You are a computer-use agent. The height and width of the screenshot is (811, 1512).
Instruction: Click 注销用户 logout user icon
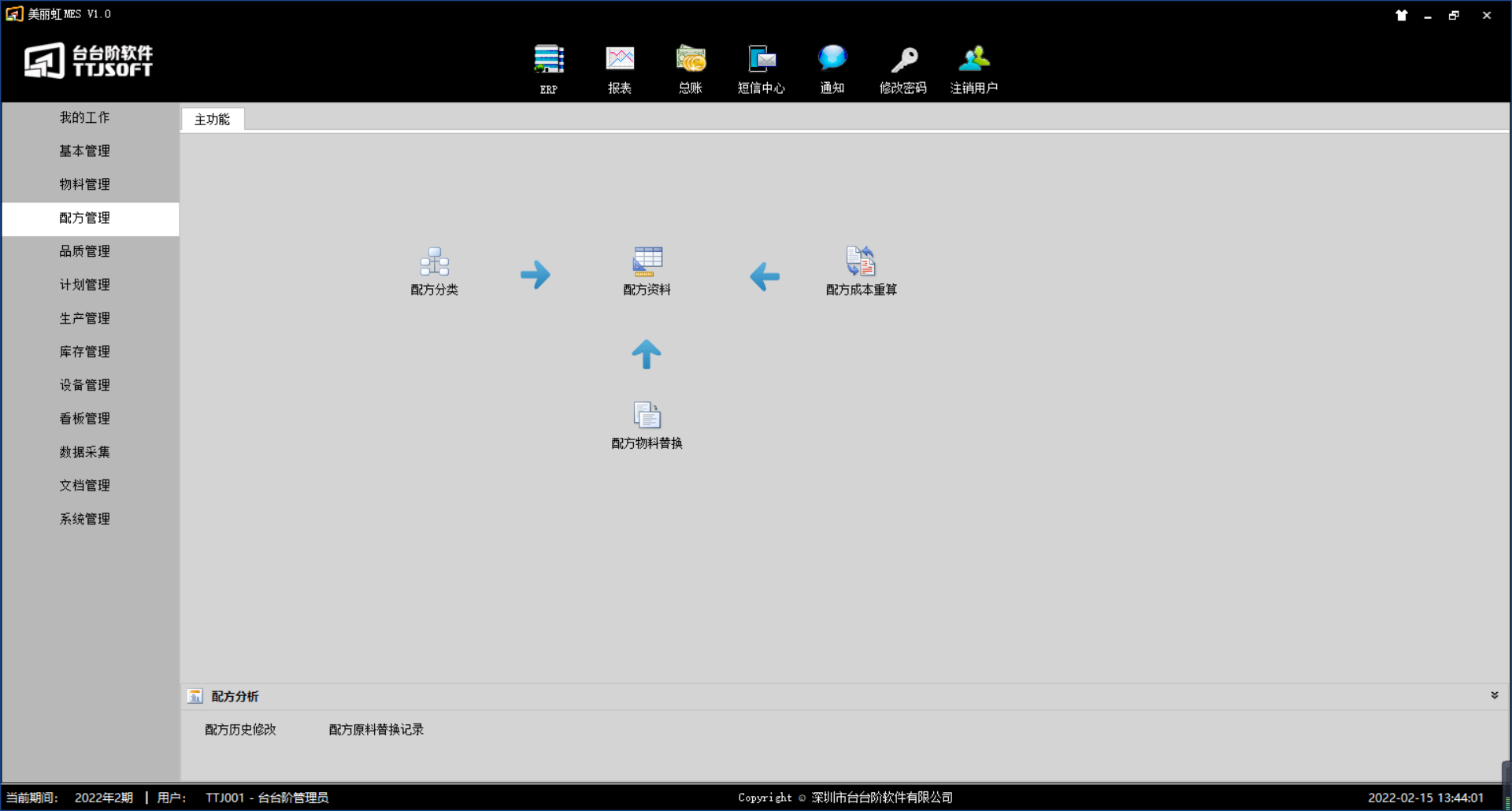[974, 60]
